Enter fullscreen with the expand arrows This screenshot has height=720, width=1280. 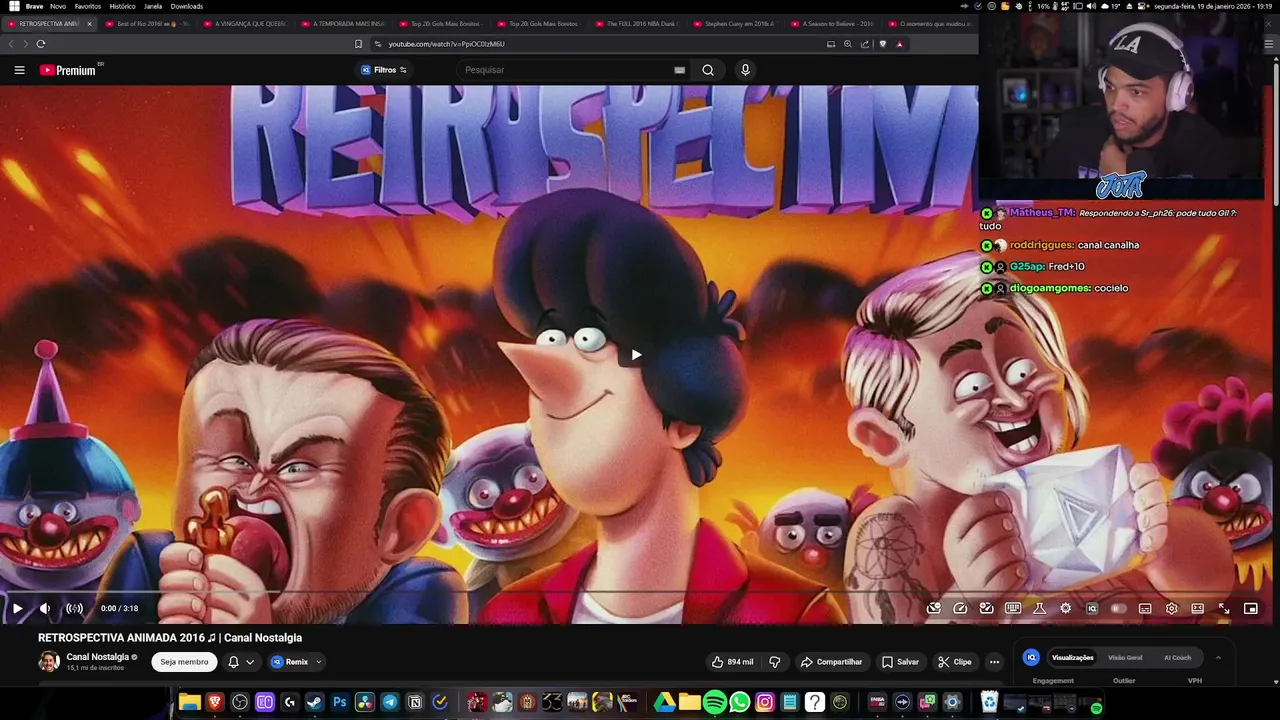[1224, 608]
